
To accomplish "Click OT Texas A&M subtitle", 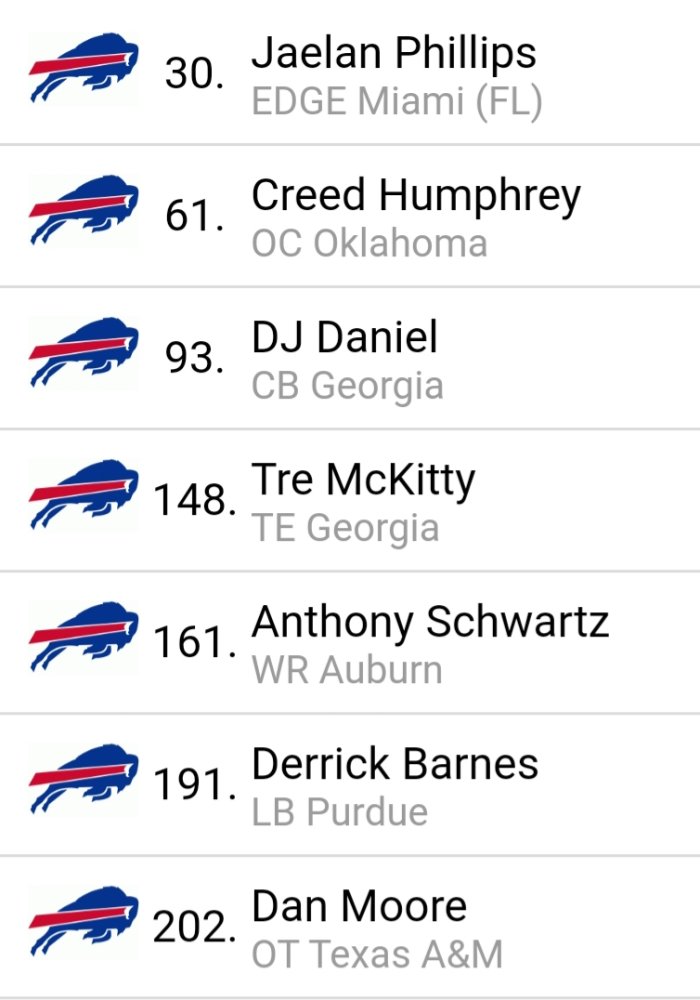I will [x=377, y=954].
